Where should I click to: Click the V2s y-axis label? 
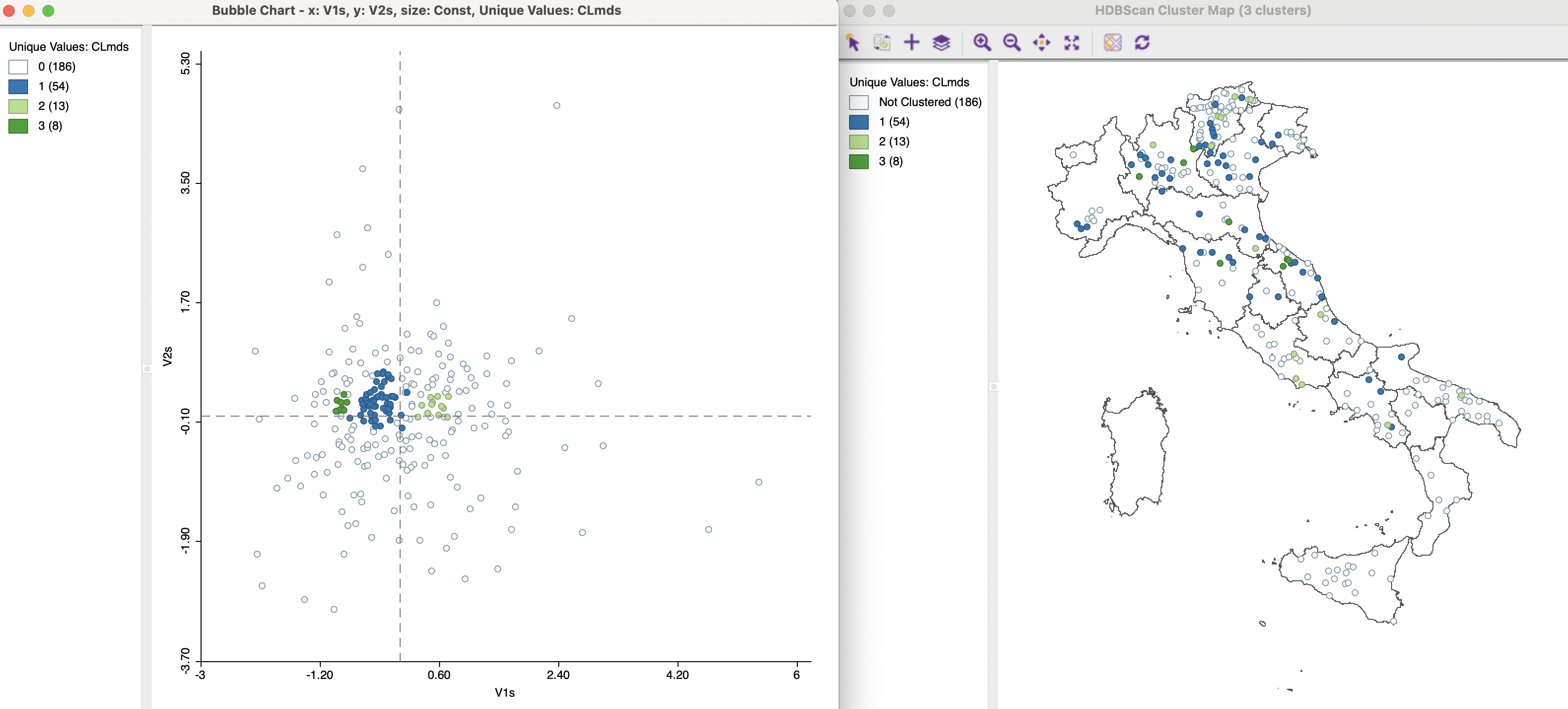click(168, 356)
